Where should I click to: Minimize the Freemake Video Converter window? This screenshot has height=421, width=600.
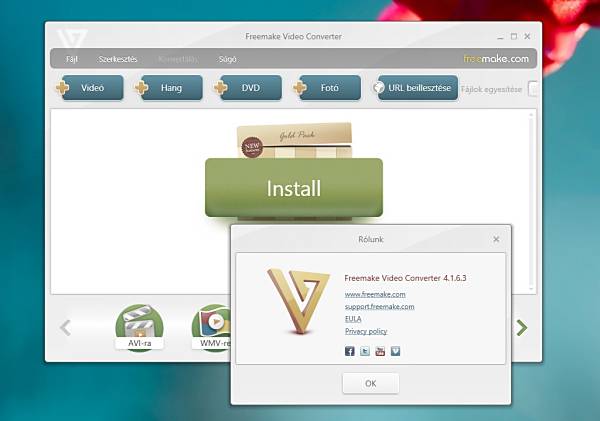500,37
